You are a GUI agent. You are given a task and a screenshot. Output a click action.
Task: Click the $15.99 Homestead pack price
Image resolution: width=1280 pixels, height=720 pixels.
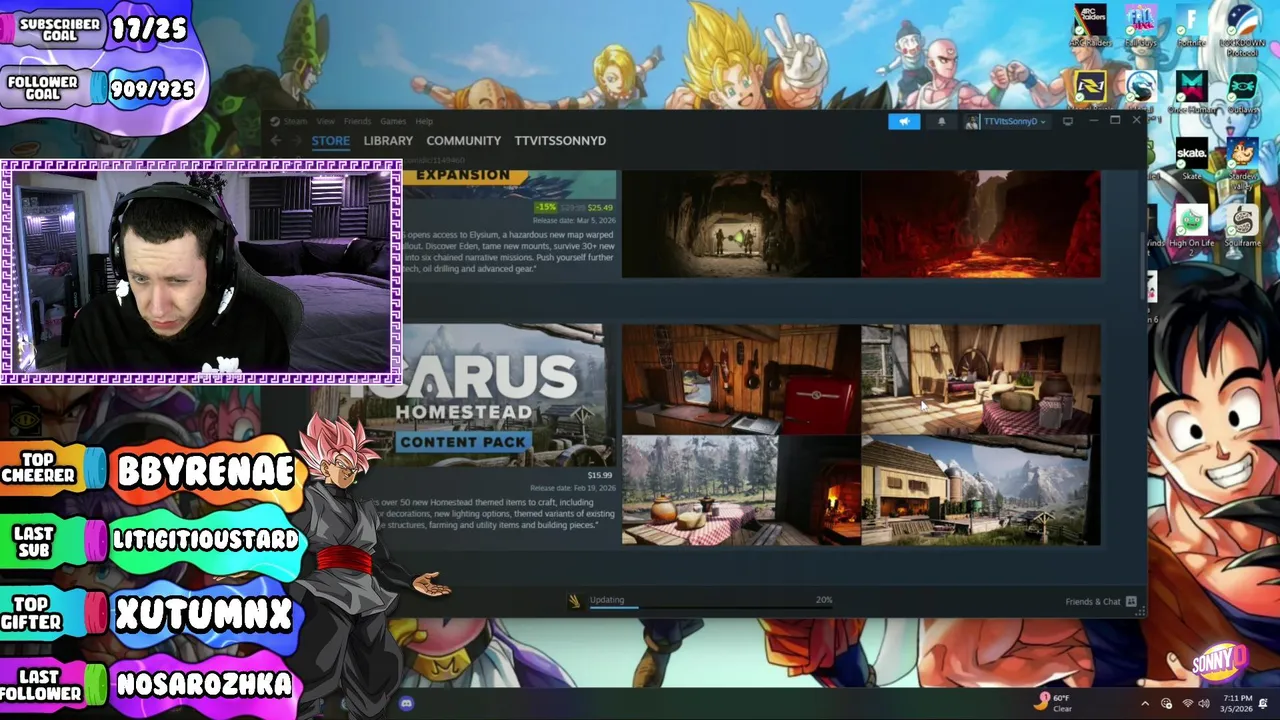pyautogui.click(x=600, y=476)
